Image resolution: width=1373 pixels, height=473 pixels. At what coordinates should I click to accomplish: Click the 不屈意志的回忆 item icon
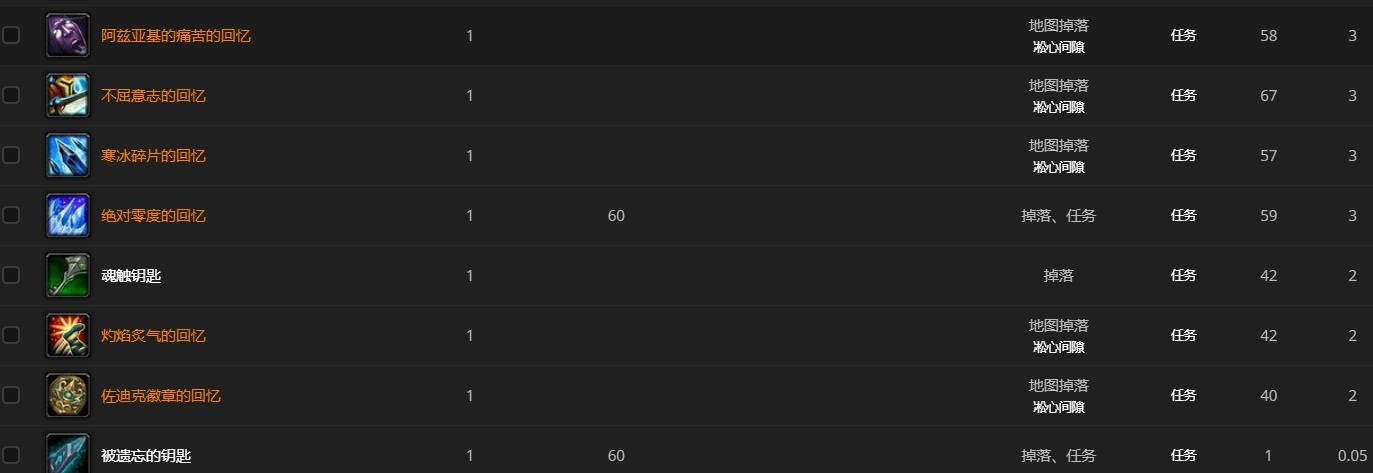pos(68,96)
